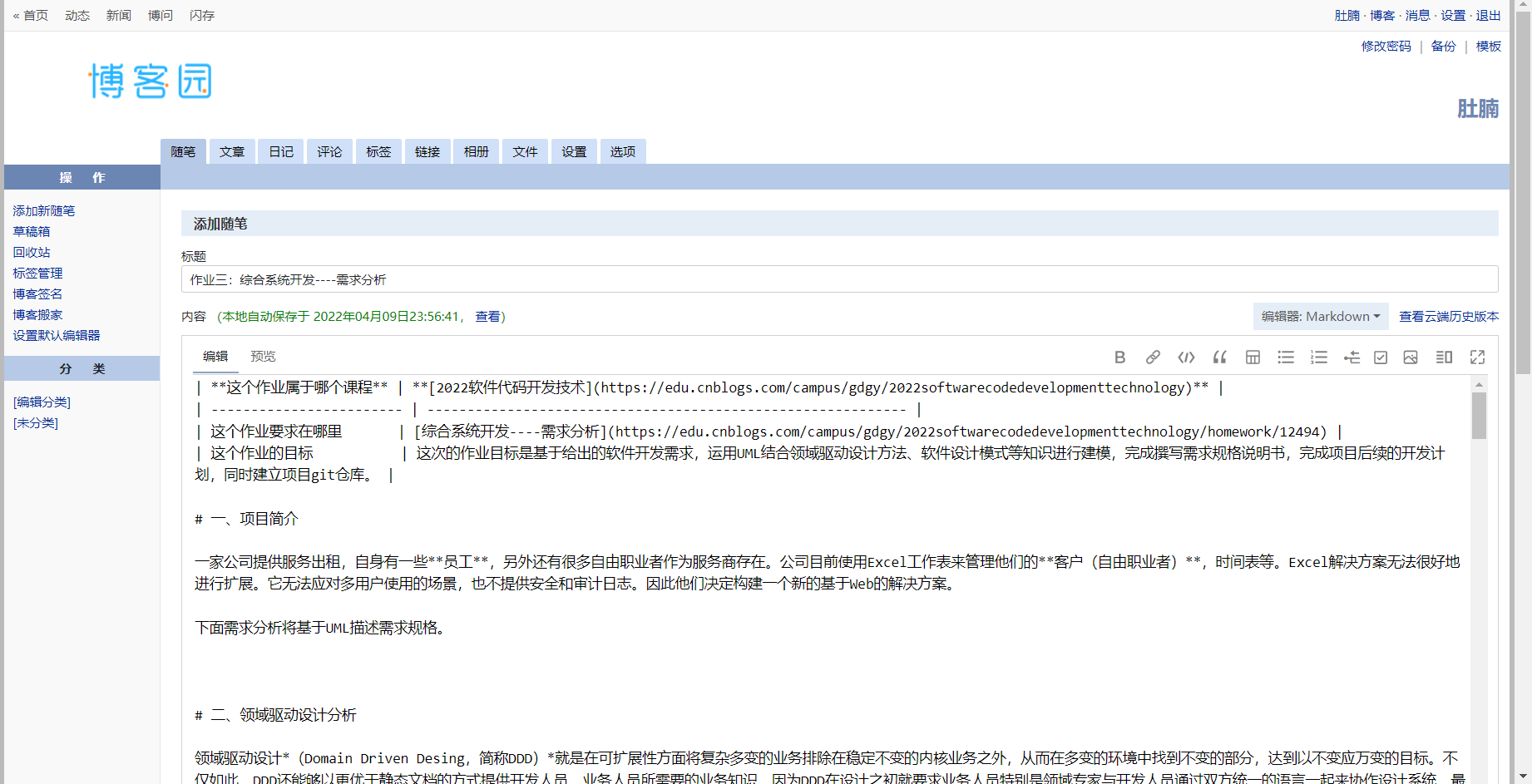Open 博问 in the top navigation
Viewport: 1532px width, 784px height.
161,16
